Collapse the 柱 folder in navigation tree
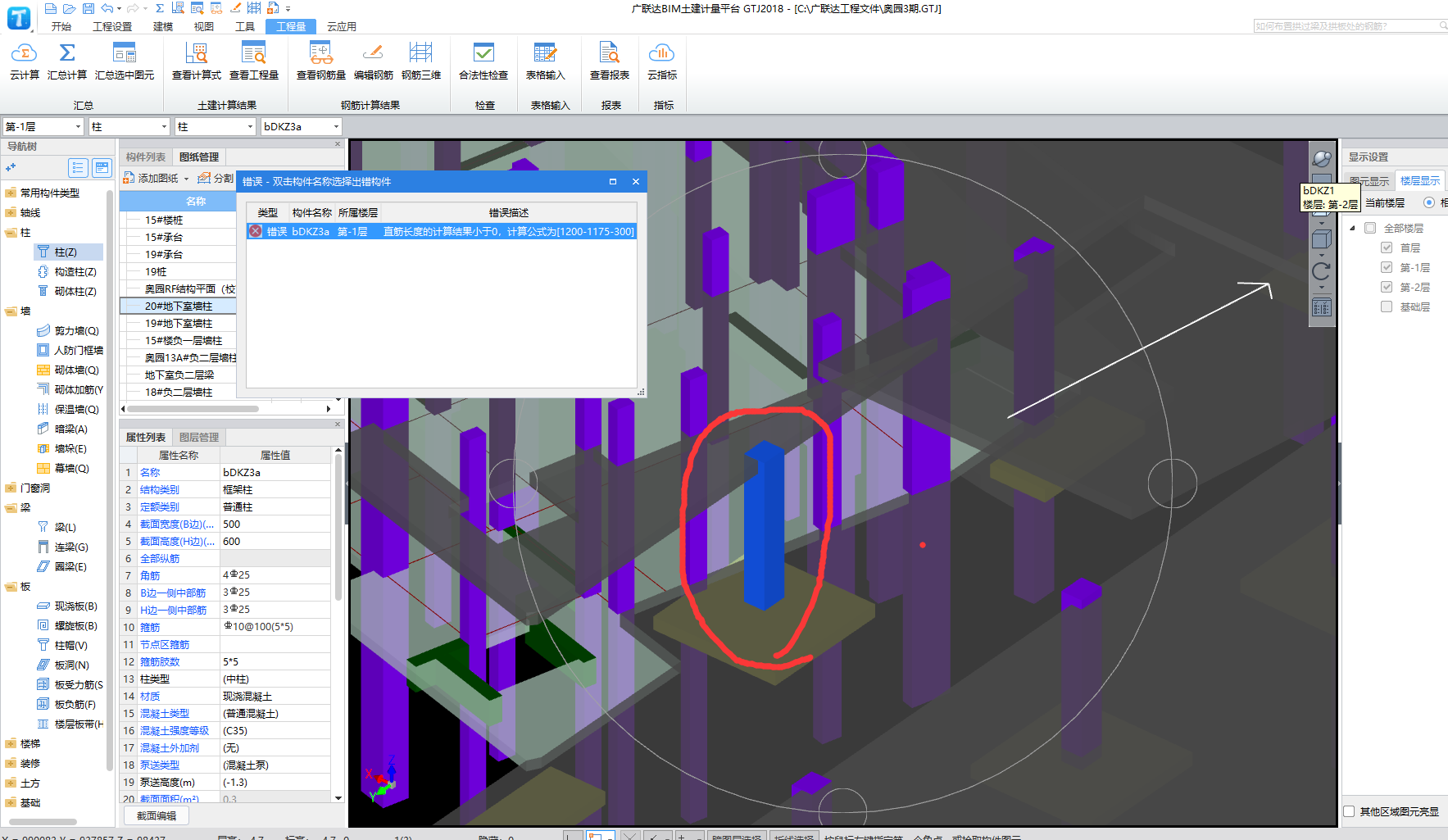The image size is (1448, 840). [11, 233]
